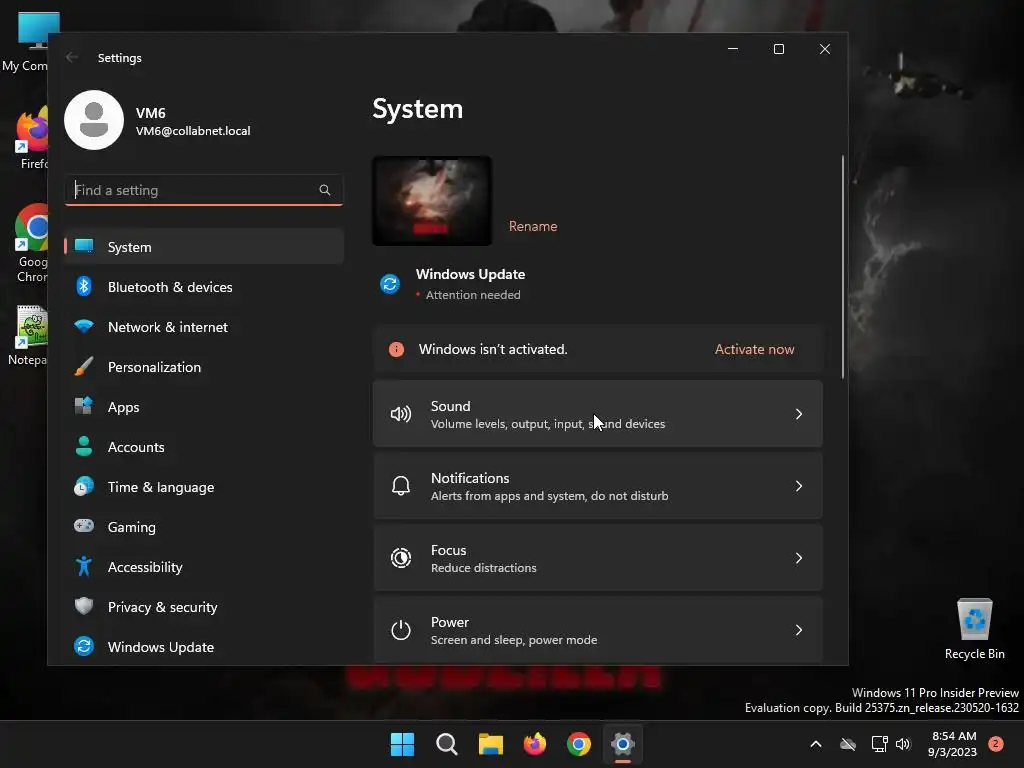
Task: Expand the Focus chevron arrow
Action: pyautogui.click(x=799, y=558)
